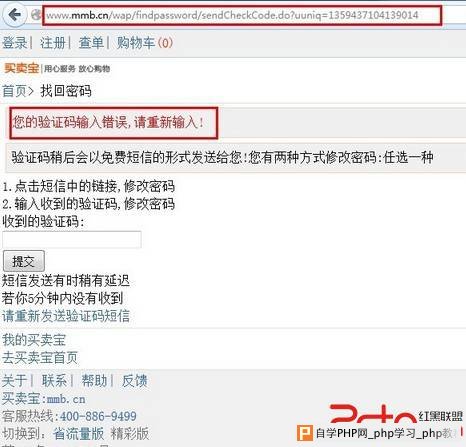Open the 帮助 footer link
The image size is (466, 447).
pos(94,380)
